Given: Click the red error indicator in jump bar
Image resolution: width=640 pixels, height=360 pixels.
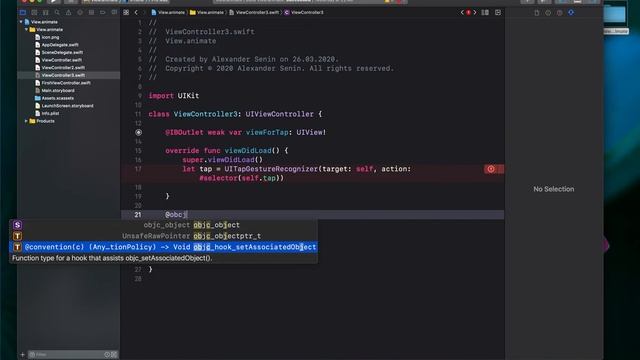Looking at the screenshot, I should pyautogui.click(x=469, y=13).
